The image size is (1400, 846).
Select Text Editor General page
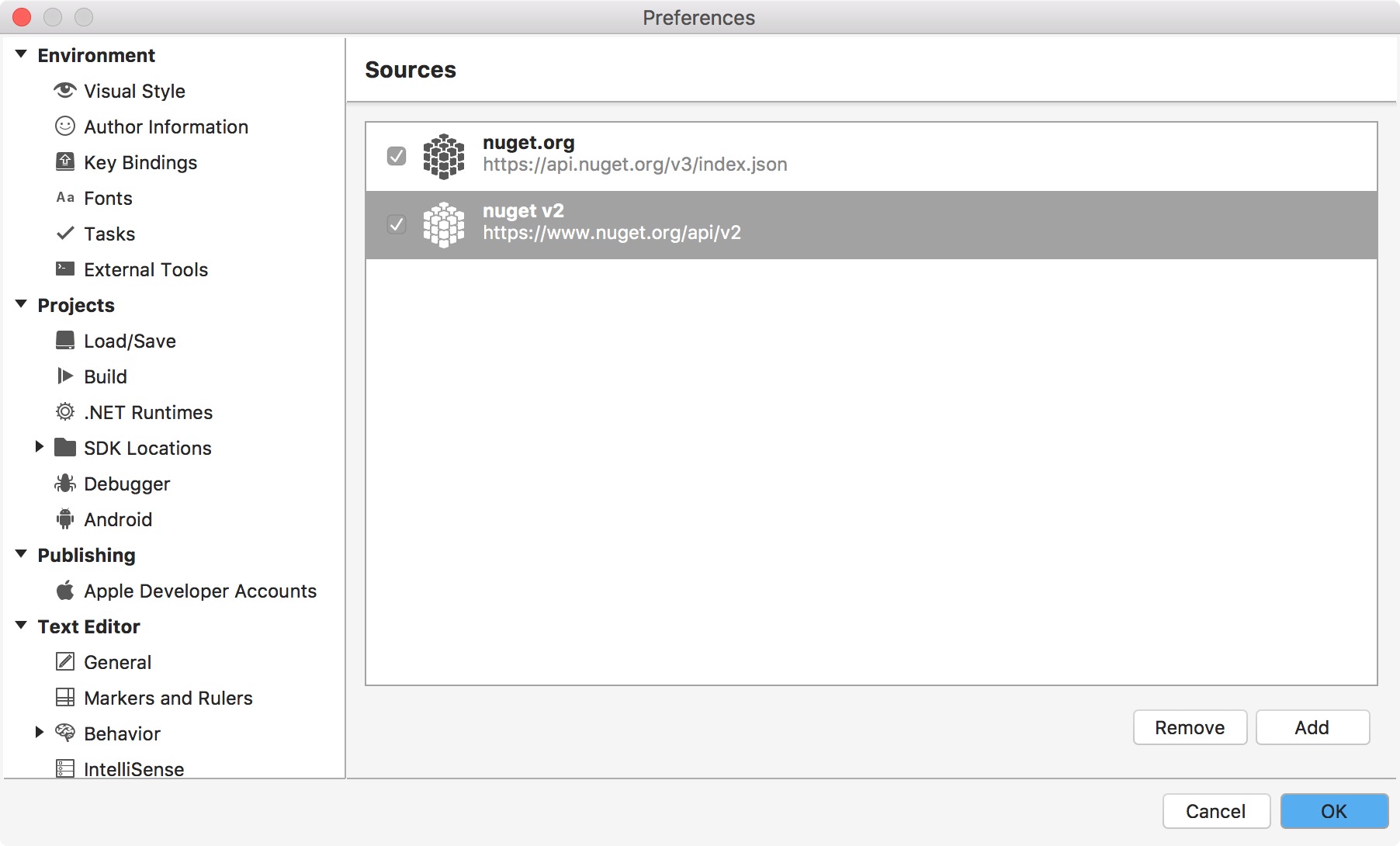[117, 662]
